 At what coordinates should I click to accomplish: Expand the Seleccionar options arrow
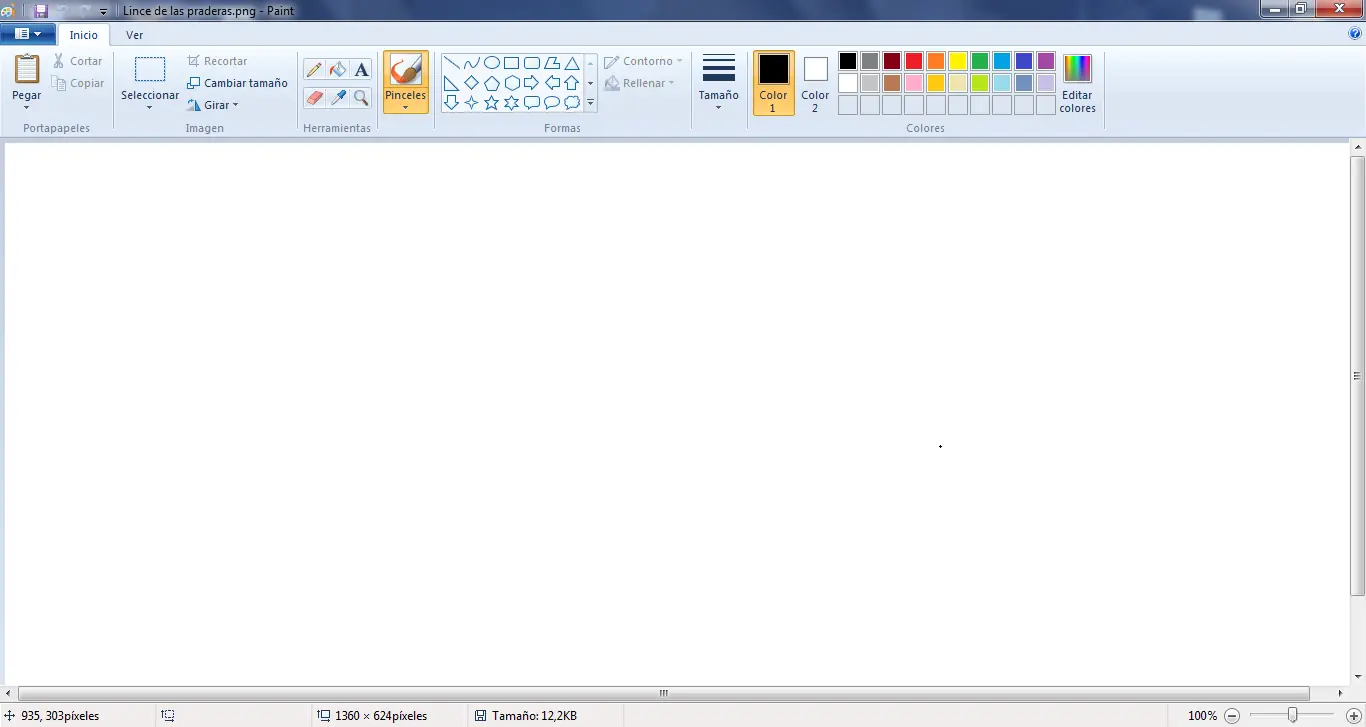149,106
